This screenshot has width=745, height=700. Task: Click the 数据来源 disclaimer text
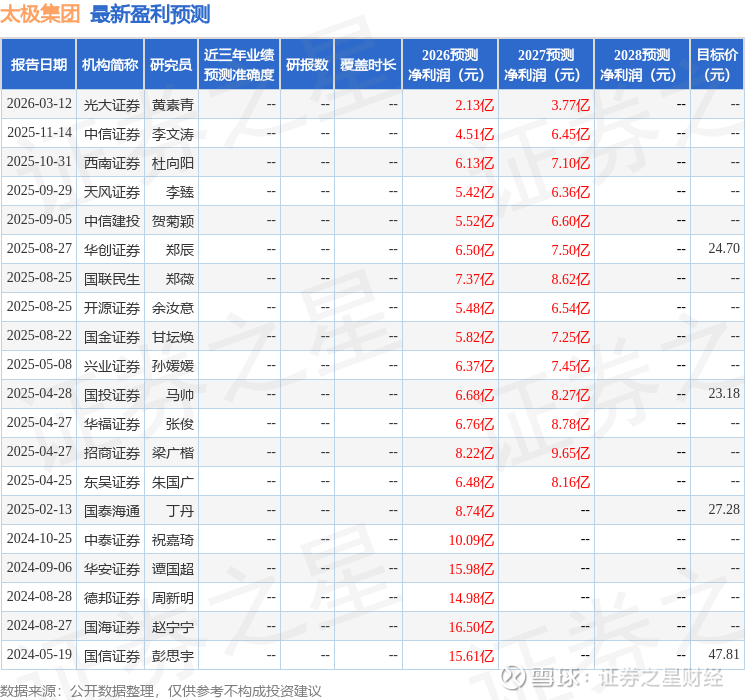161,690
